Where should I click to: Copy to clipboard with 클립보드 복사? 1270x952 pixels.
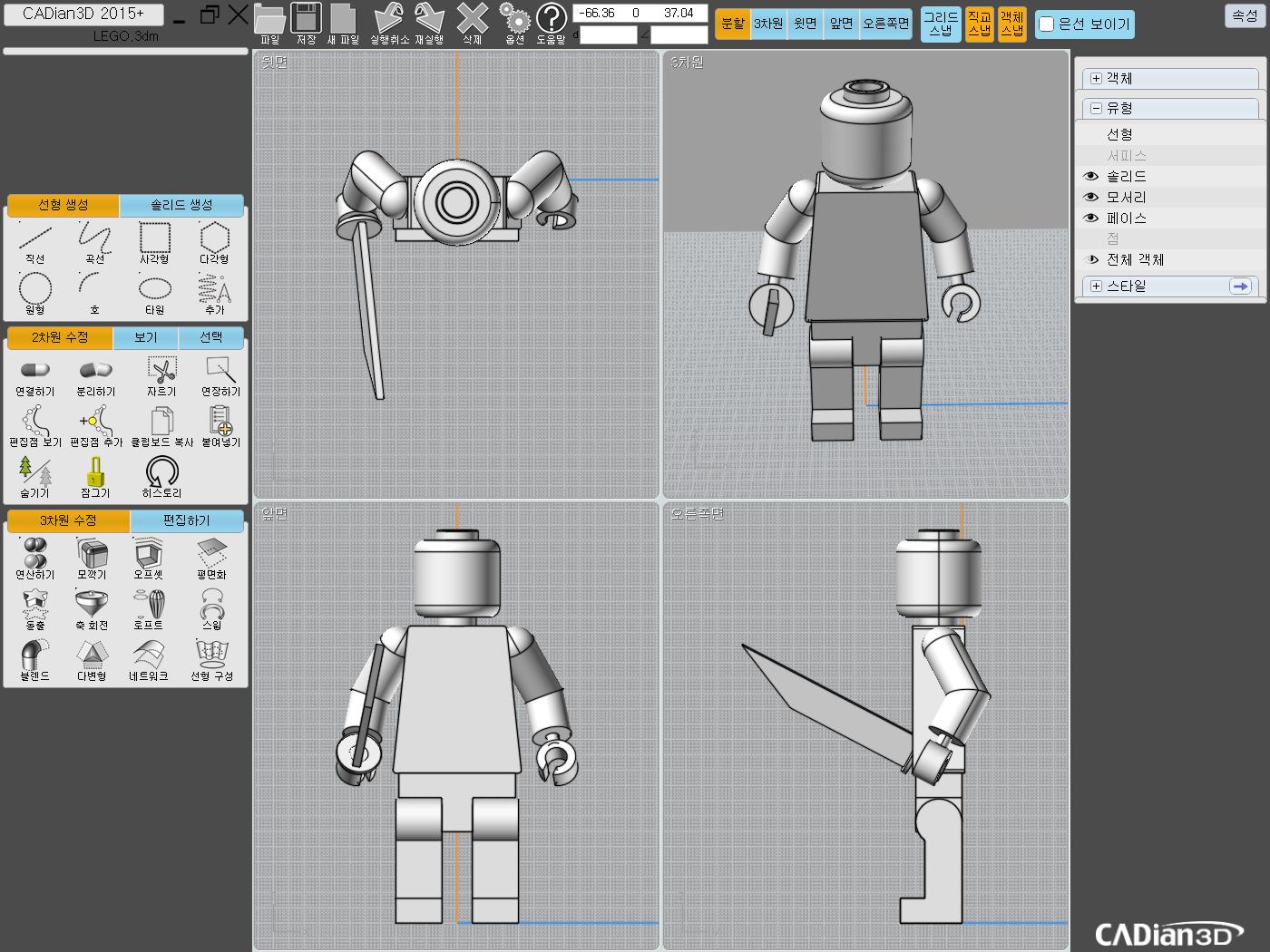point(162,424)
